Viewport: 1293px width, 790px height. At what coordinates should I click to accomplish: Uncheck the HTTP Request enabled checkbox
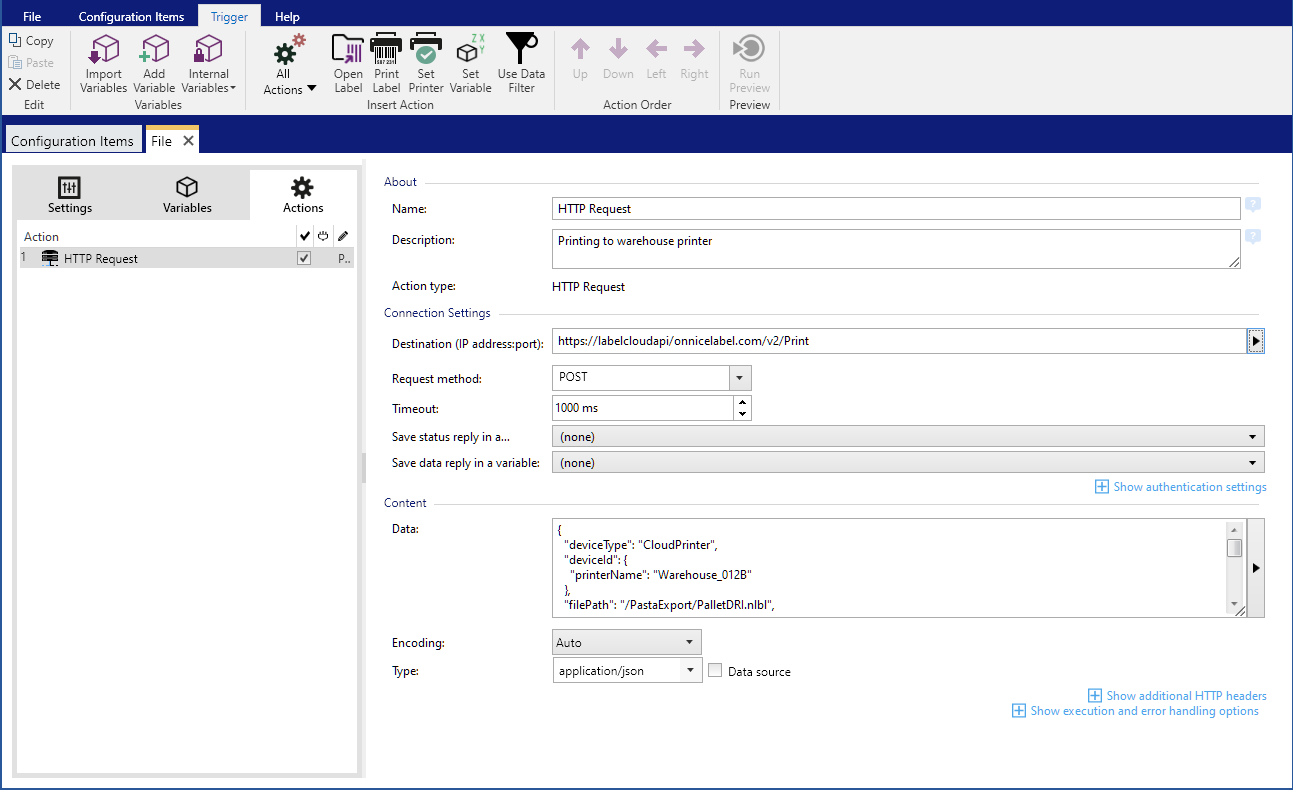click(304, 258)
